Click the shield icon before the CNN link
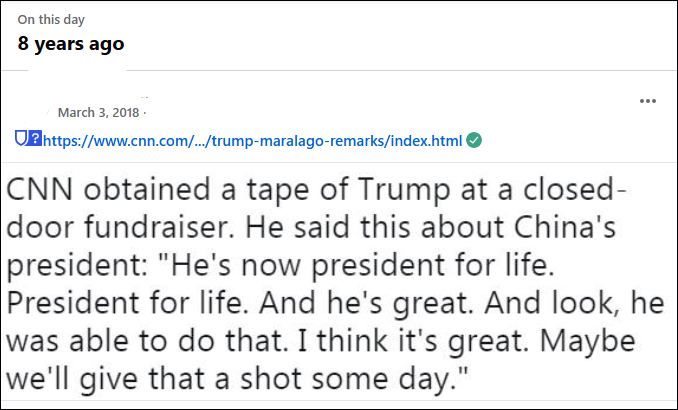678x410 pixels. pos(22,139)
